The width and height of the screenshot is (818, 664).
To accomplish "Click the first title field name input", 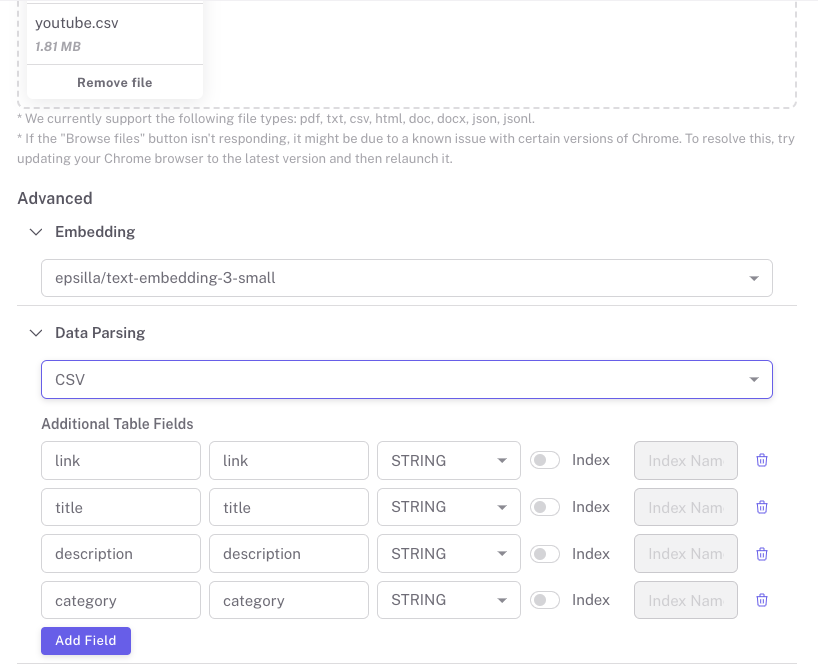I will pyautogui.click(x=121, y=507).
